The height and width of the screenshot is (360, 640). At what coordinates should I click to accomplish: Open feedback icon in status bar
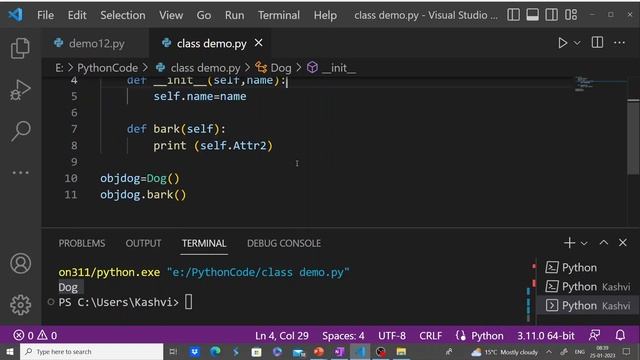pyautogui.click(x=595, y=335)
